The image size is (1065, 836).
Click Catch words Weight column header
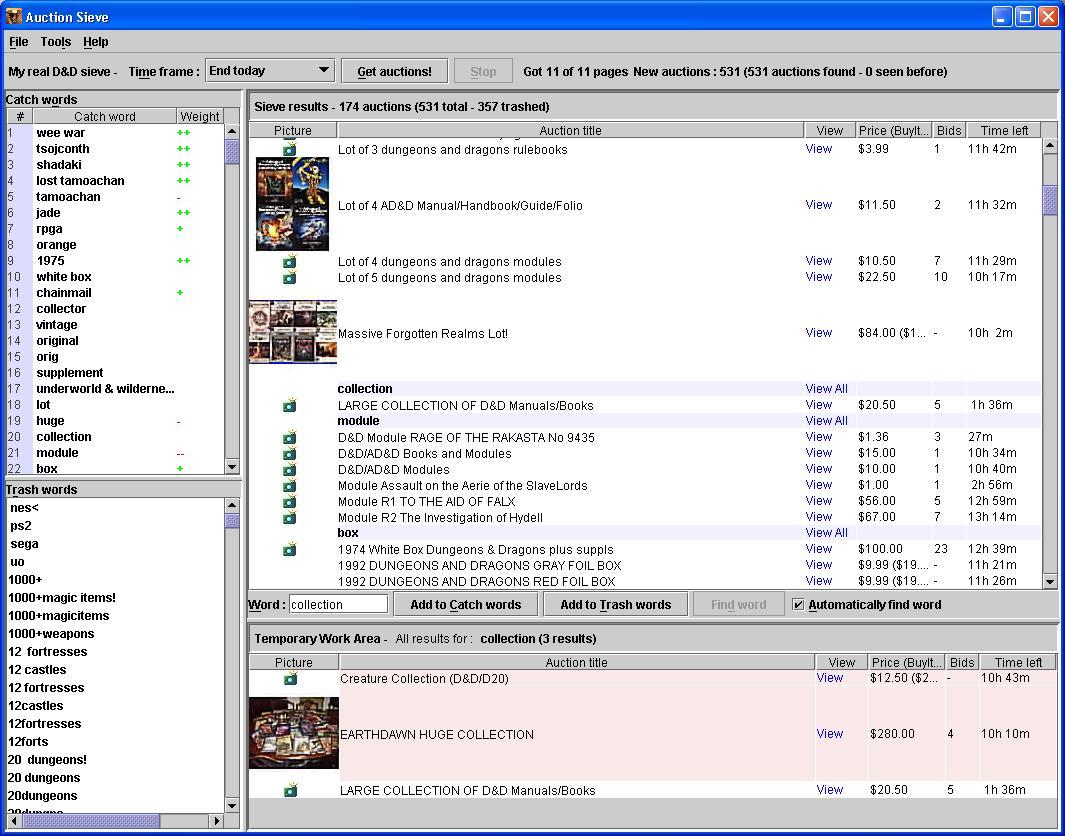click(200, 116)
